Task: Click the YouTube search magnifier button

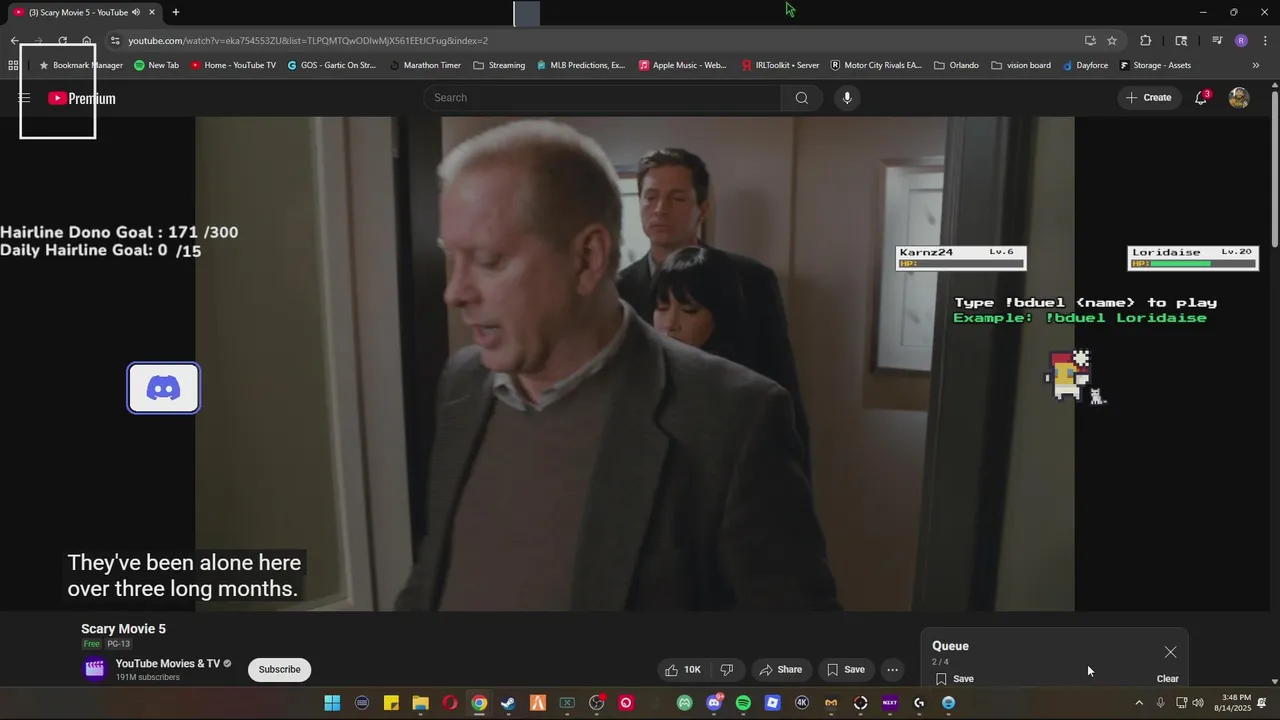Action: pyautogui.click(x=801, y=98)
